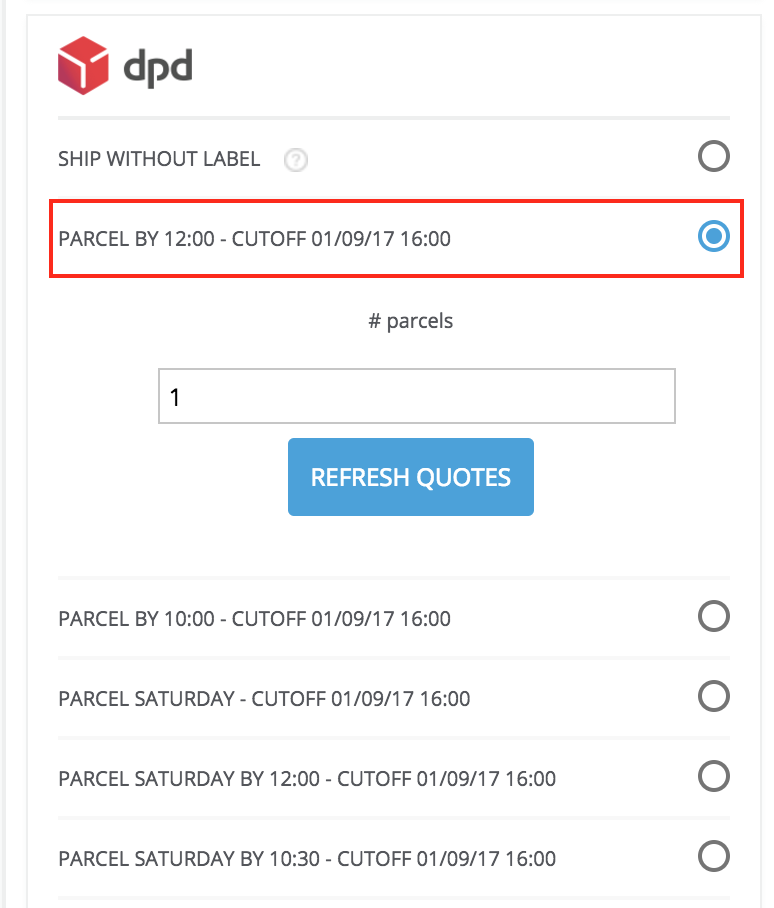The image size is (774, 908).
Task: Click the red DPD cube logo
Action: coord(83,65)
